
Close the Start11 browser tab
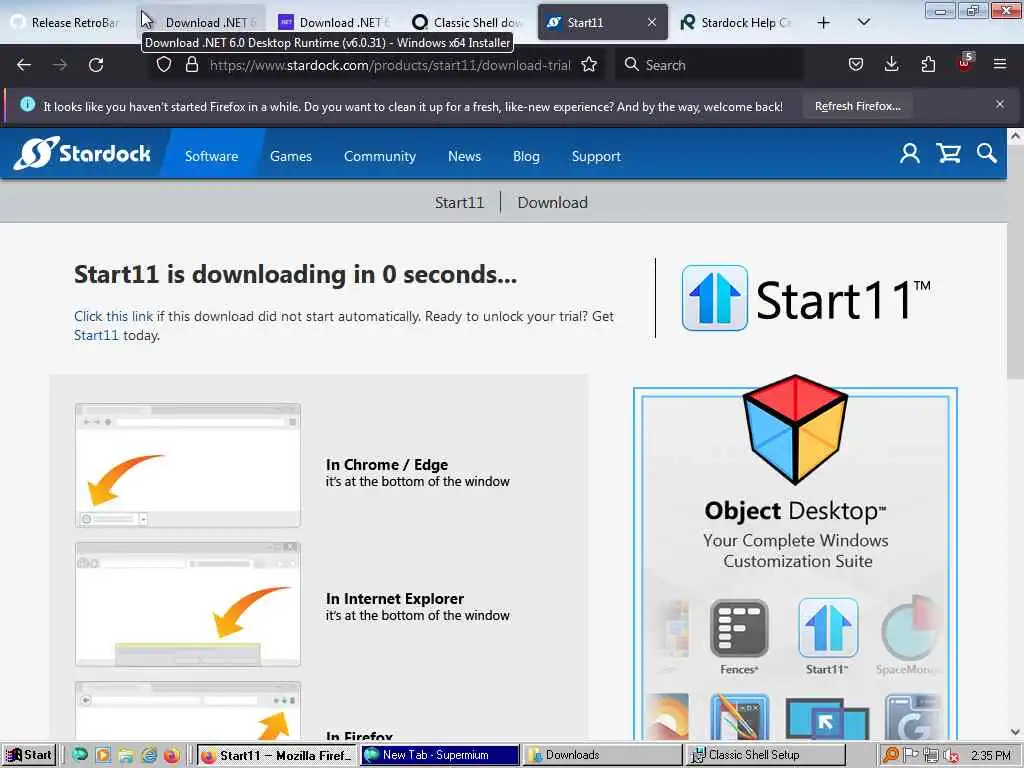(652, 22)
